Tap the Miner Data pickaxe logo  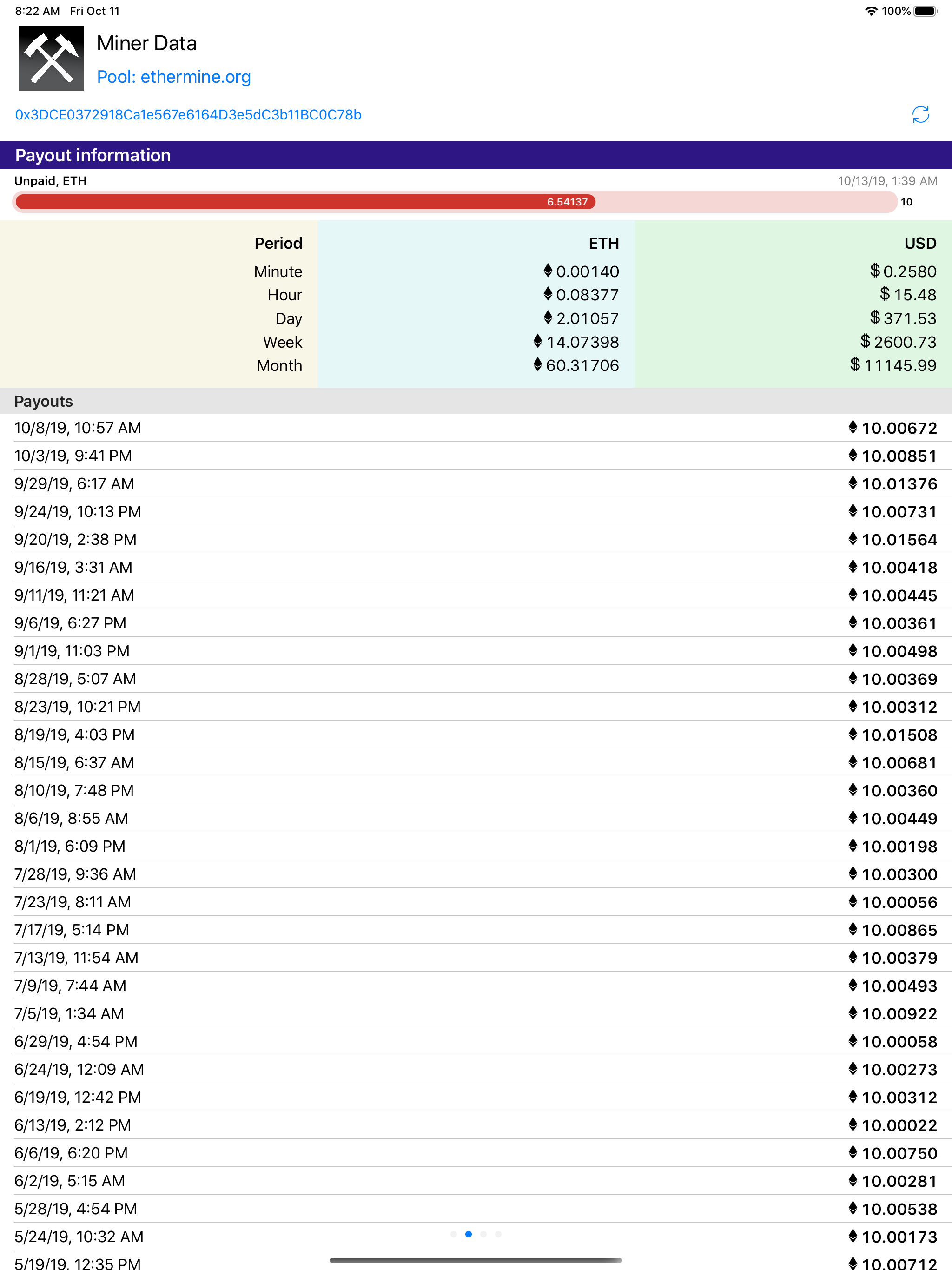51,58
